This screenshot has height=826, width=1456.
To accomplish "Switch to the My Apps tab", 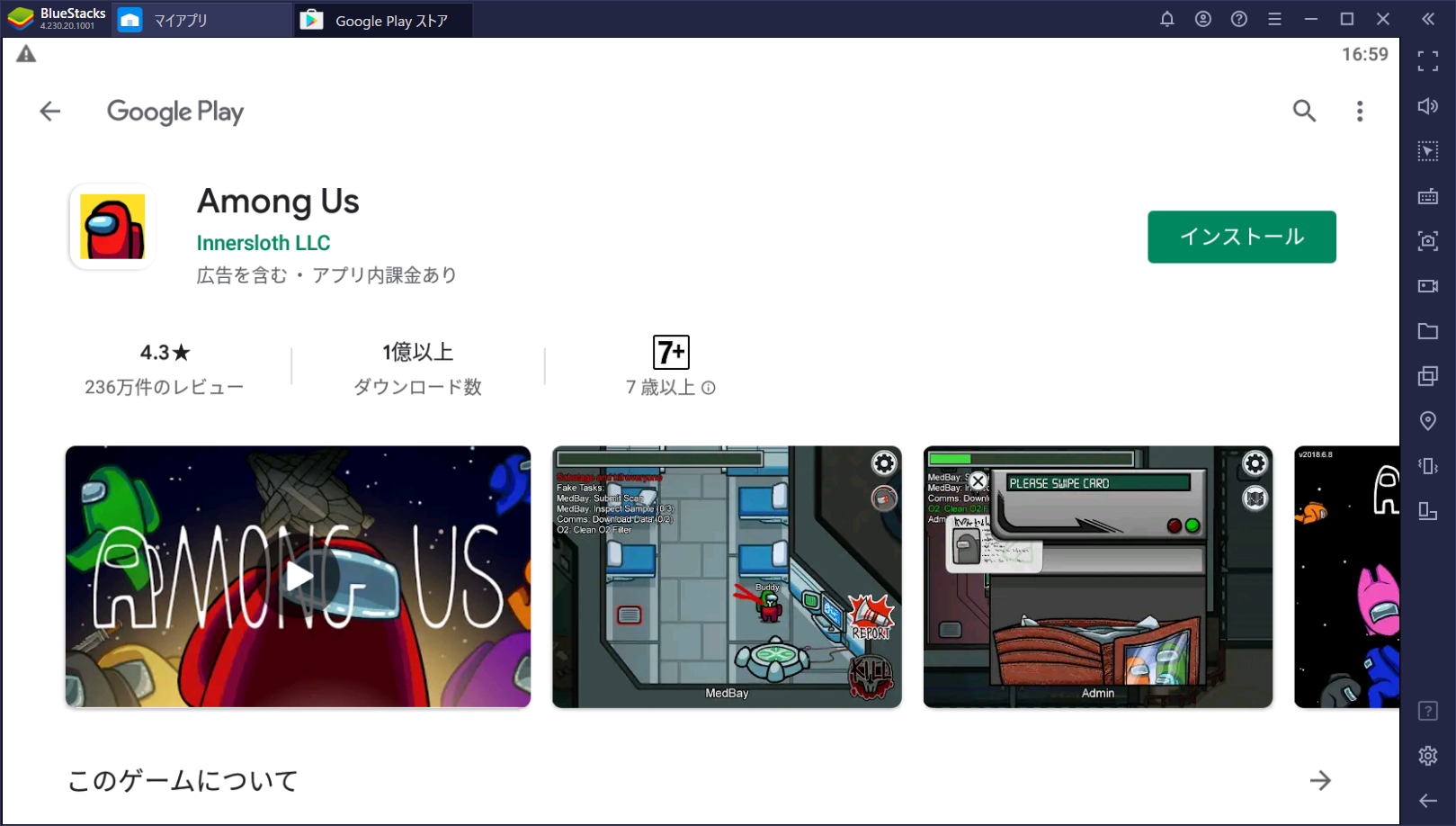I will [201, 20].
